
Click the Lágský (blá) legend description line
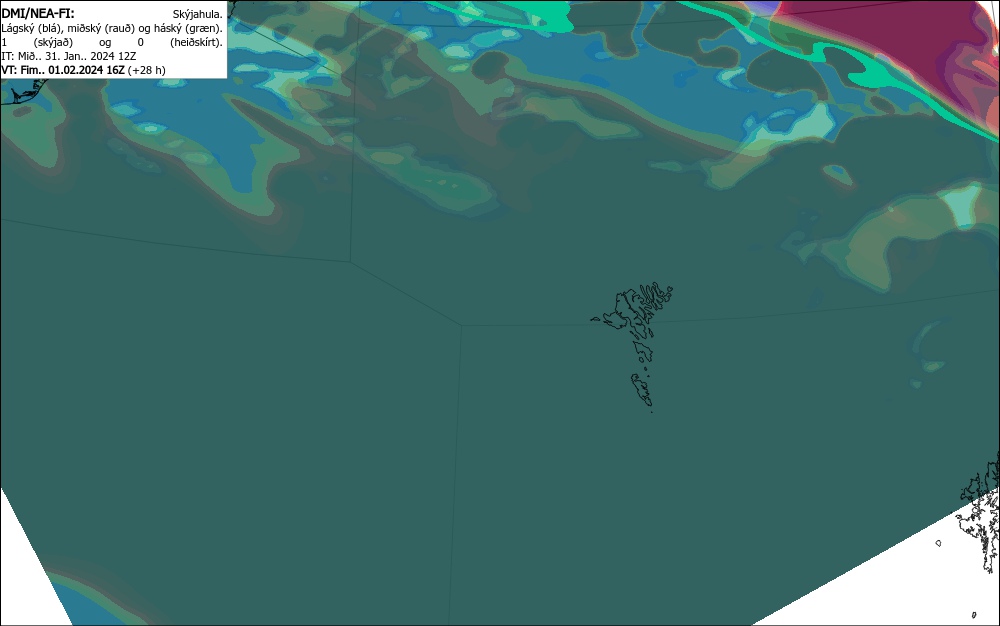[x=112, y=28]
